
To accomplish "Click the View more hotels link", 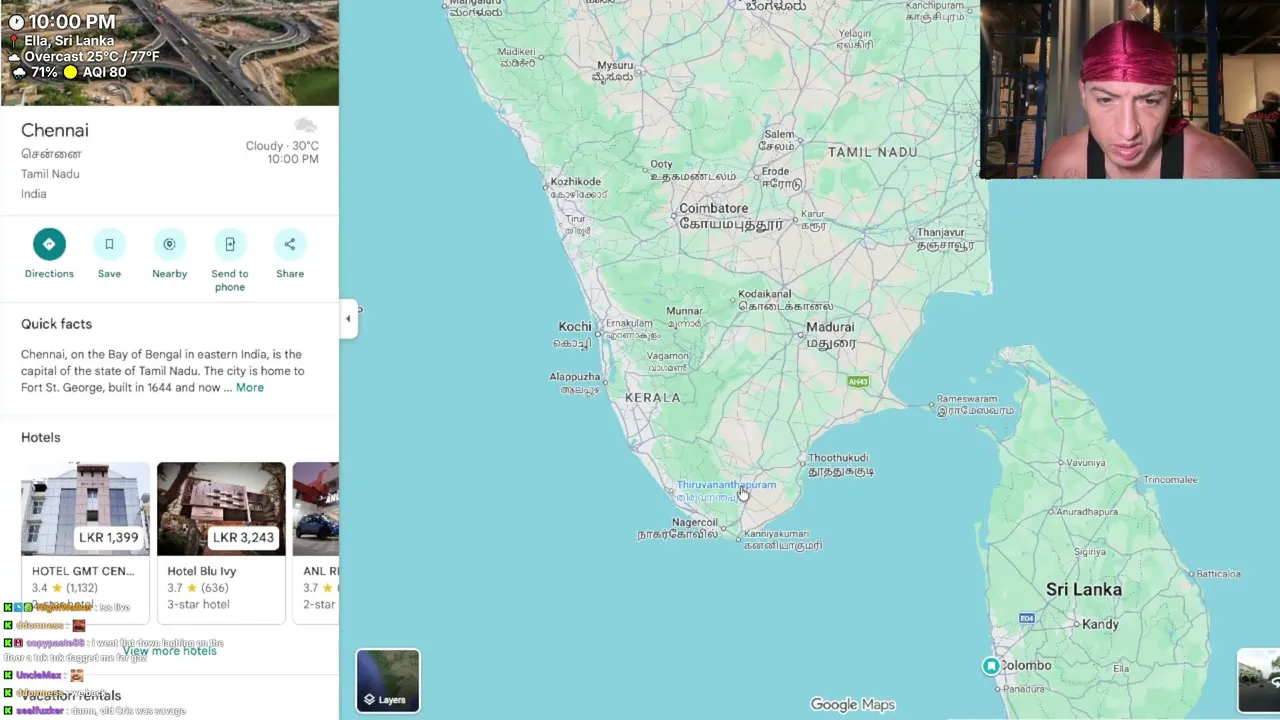I will pyautogui.click(x=169, y=651).
